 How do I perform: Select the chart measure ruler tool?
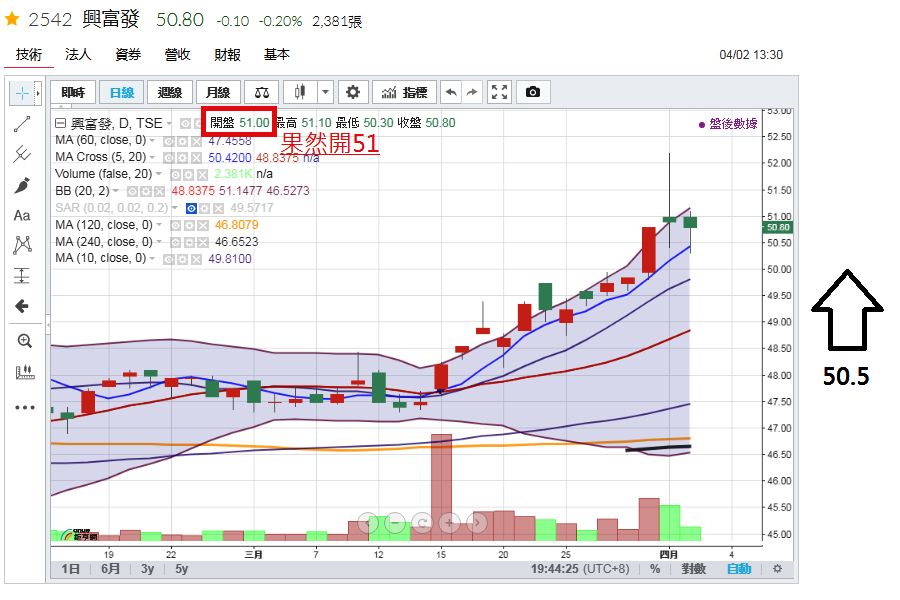(24, 372)
